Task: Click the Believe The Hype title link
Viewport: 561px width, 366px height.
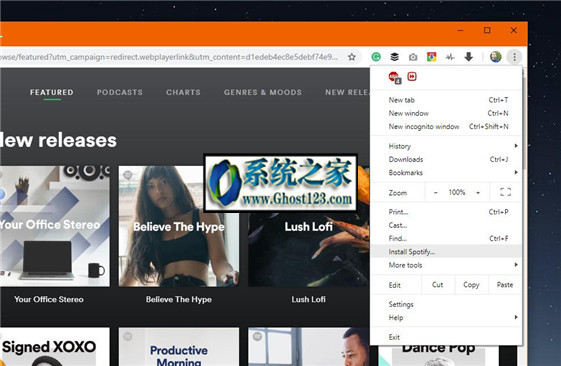Action: pyautogui.click(x=179, y=299)
